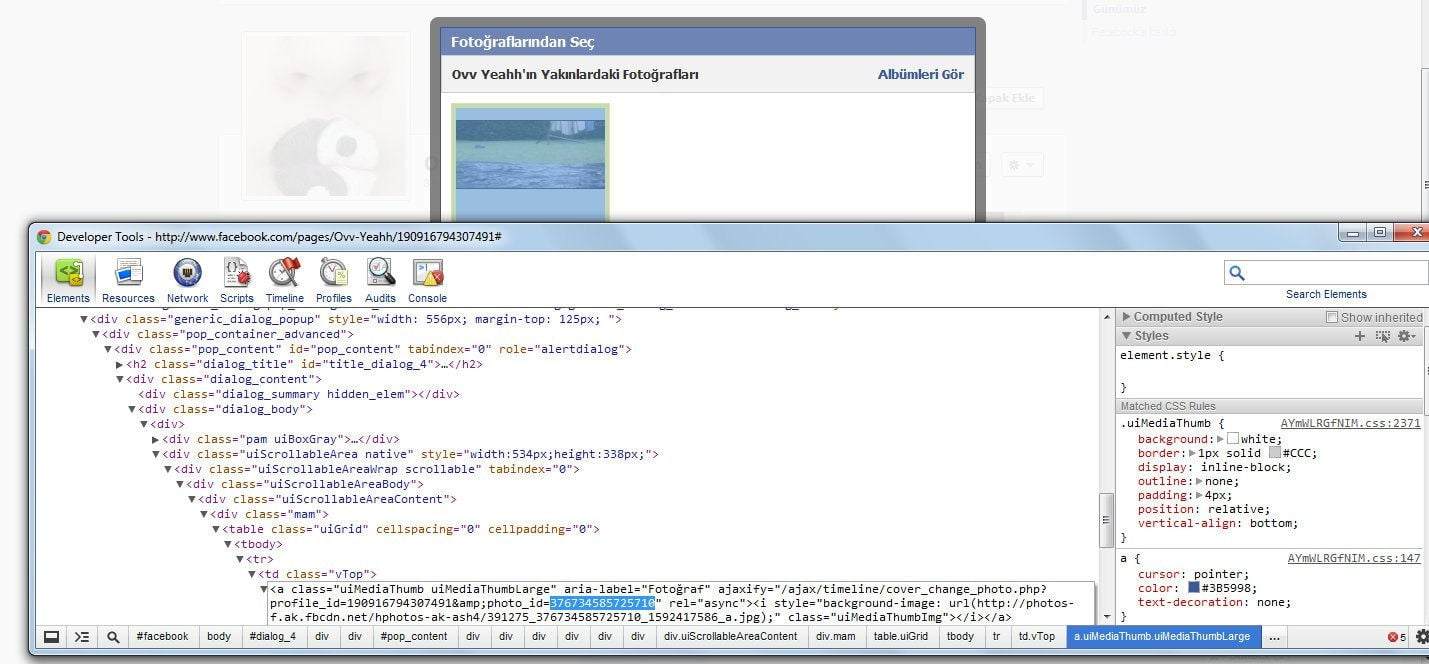Image resolution: width=1429 pixels, height=664 pixels.
Task: Open the Profiles panel
Action: pos(333,280)
